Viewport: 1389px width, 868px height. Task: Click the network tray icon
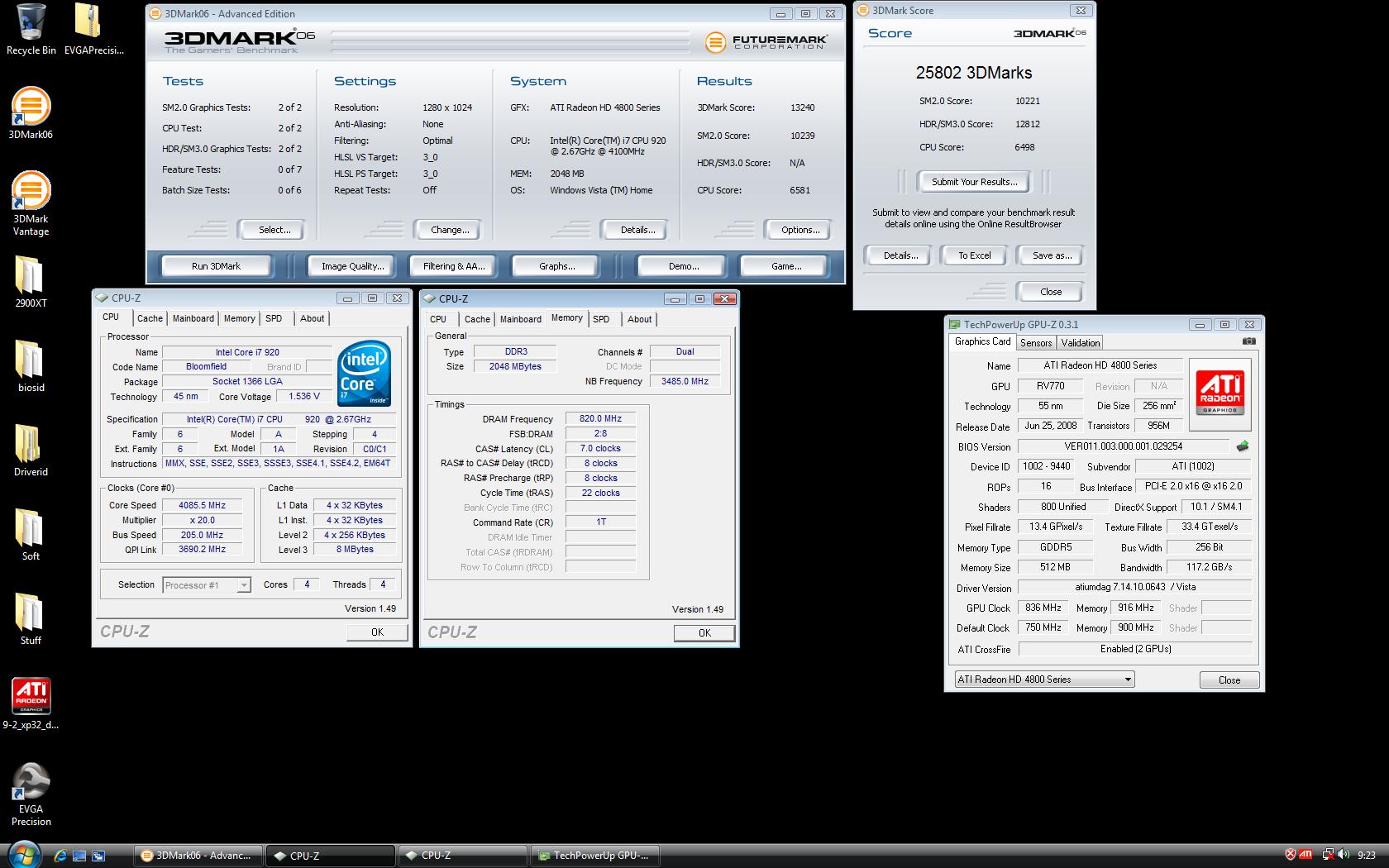(x=1328, y=855)
